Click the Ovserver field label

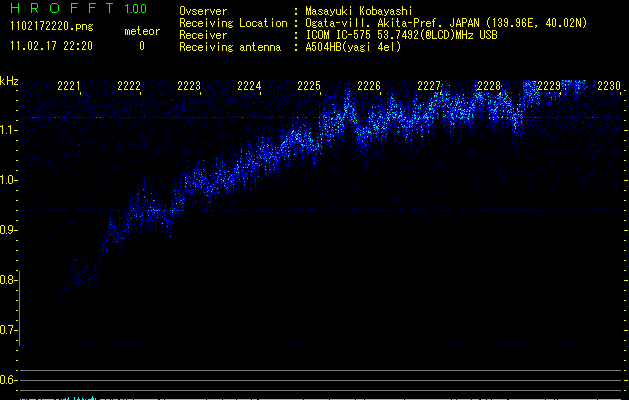point(203,11)
